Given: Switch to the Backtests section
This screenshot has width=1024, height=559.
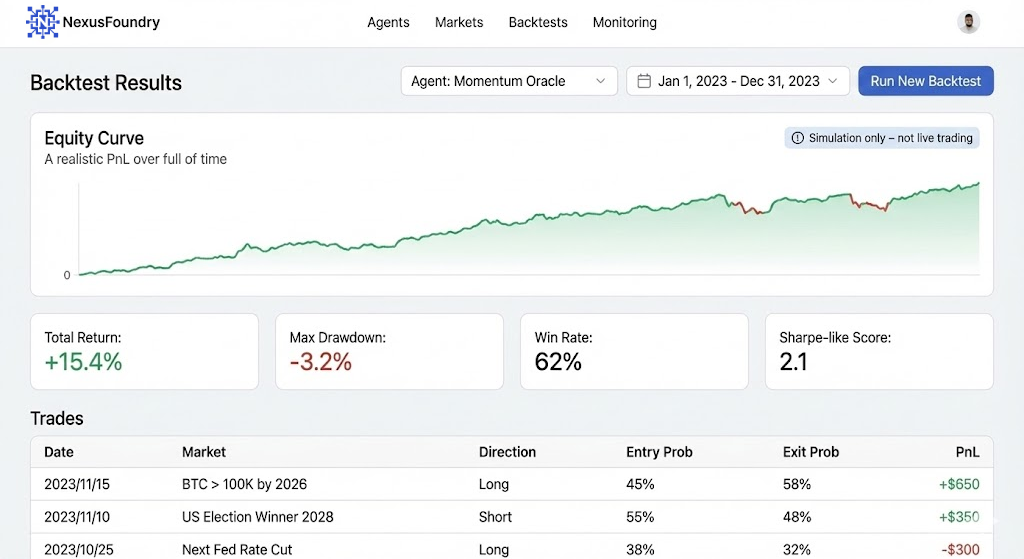Looking at the screenshot, I should pos(538,22).
